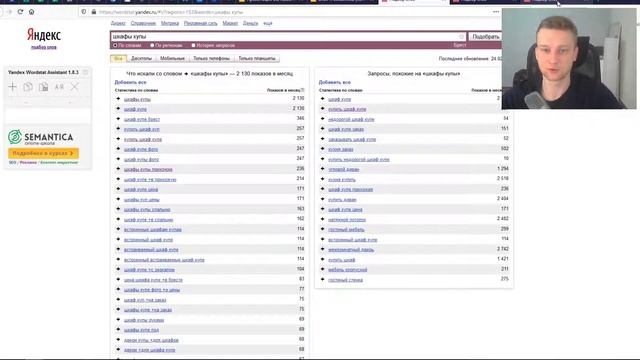Add «купить диван» with its plus icon
Viewport: 640px width, 360px height.
tap(322, 199)
